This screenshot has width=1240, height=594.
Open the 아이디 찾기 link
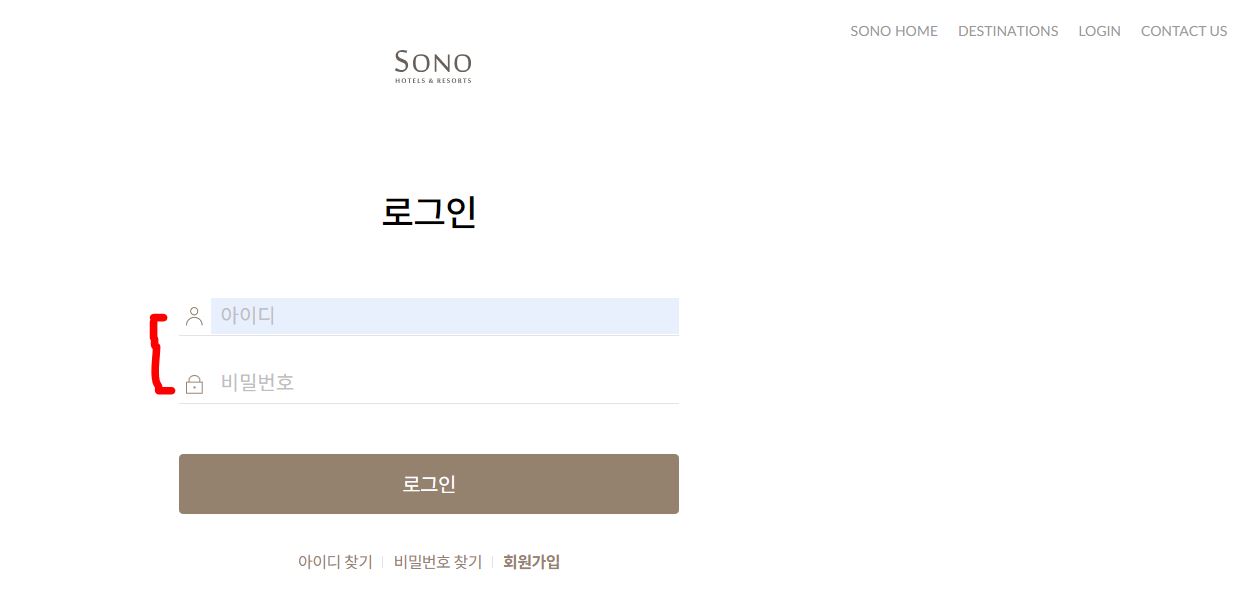pos(335,562)
